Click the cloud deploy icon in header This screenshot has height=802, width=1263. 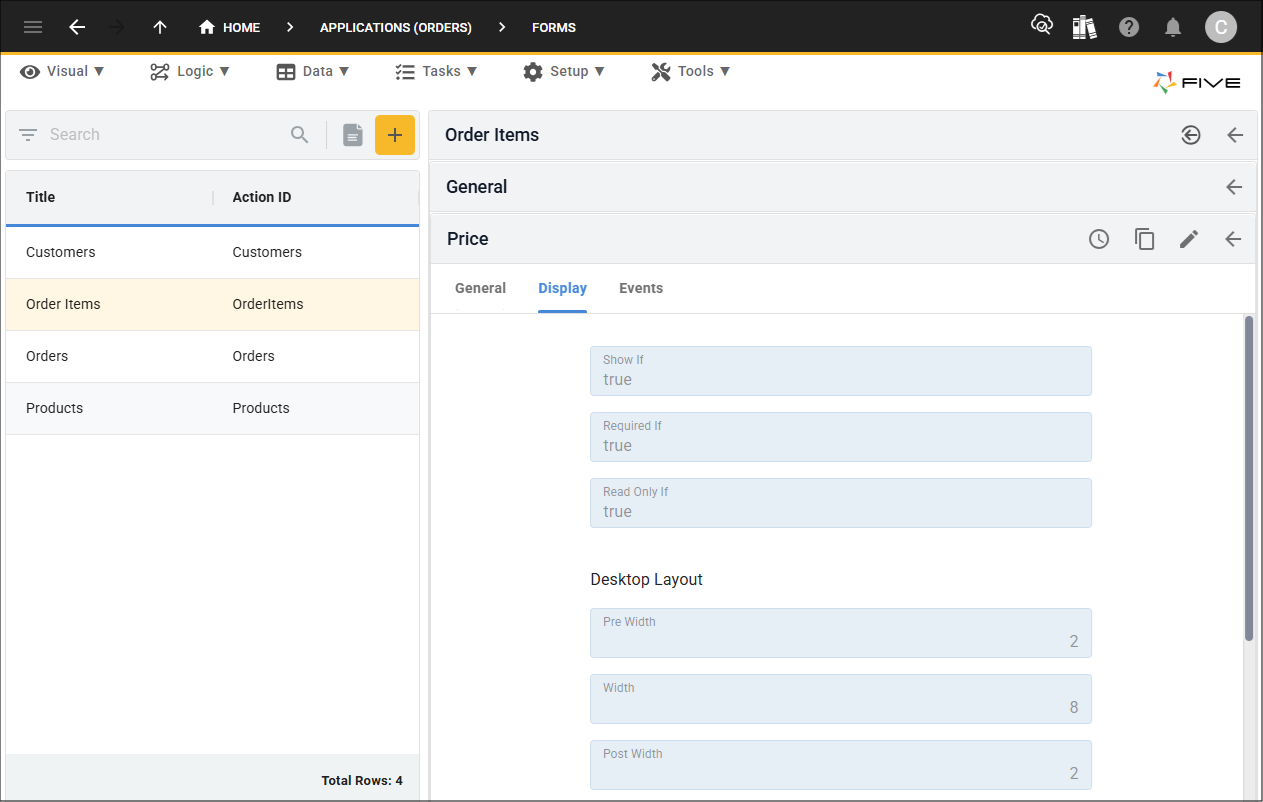(1041, 26)
